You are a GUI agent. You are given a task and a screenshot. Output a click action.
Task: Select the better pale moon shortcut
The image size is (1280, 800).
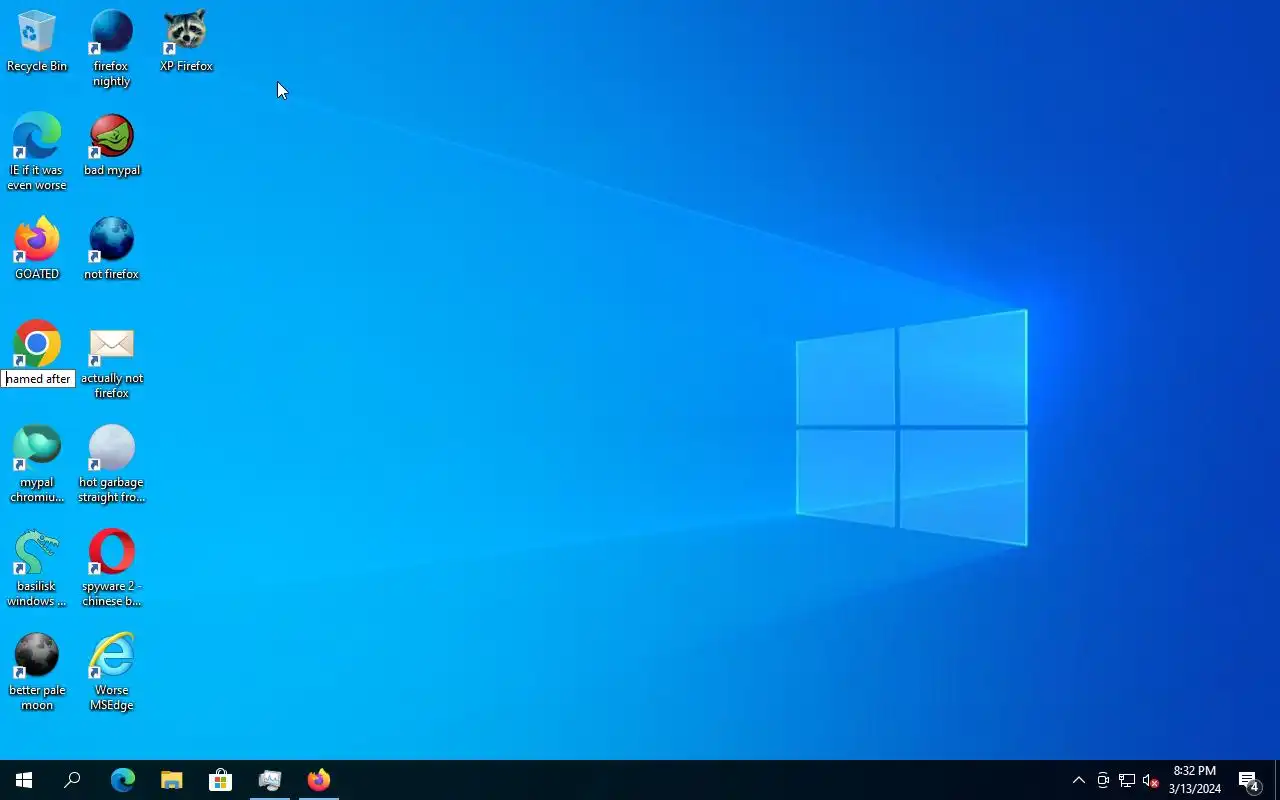click(37, 672)
